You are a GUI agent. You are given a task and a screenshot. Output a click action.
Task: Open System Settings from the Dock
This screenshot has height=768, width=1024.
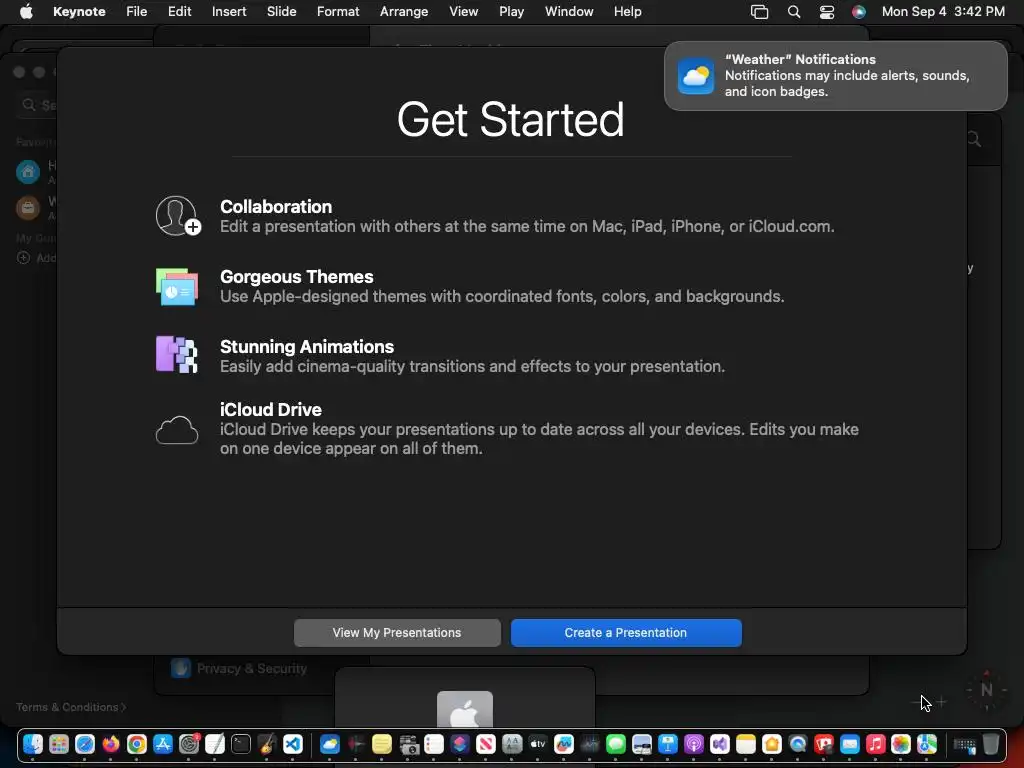point(189,744)
